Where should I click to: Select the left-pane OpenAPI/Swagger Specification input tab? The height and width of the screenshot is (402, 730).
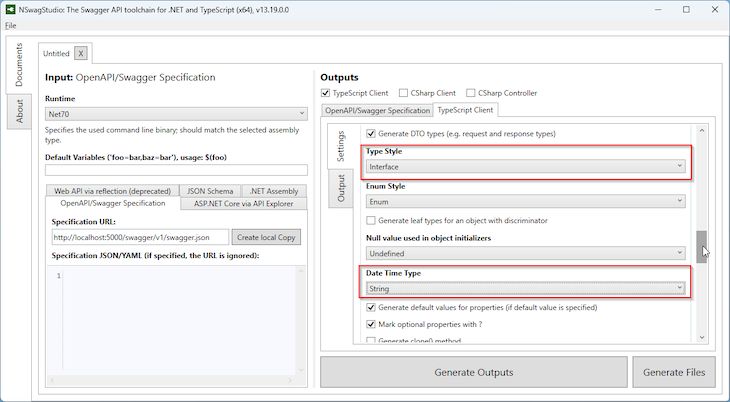[x=113, y=204]
